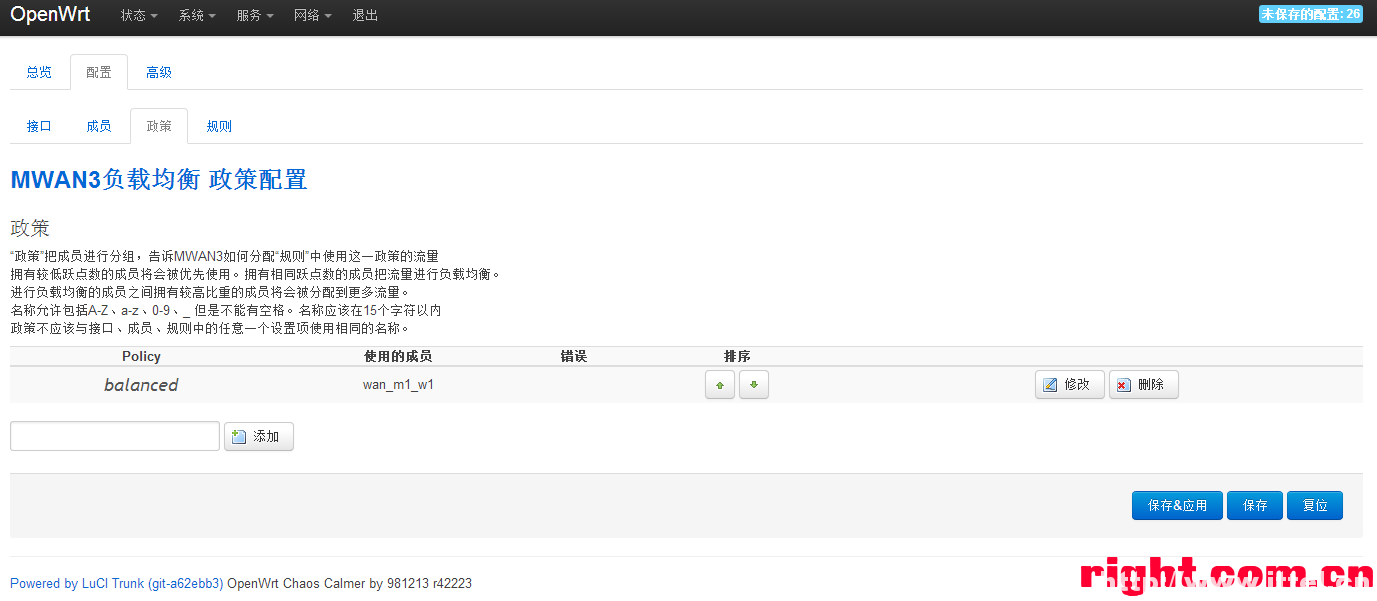Click the 使用的成员 column header

pyautogui.click(x=398, y=356)
